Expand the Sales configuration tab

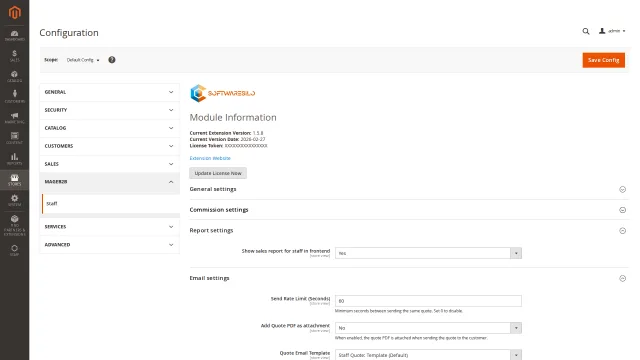coord(109,164)
